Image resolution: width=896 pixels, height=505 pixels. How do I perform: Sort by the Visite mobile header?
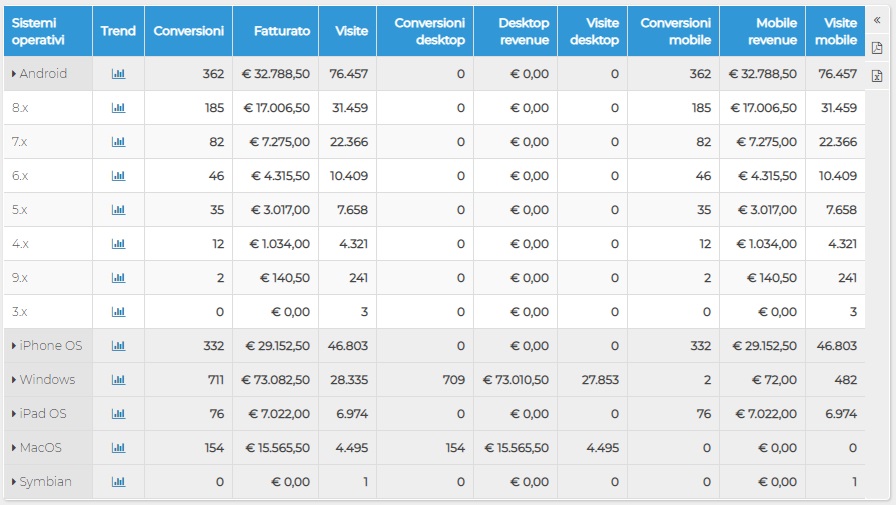(x=835, y=31)
